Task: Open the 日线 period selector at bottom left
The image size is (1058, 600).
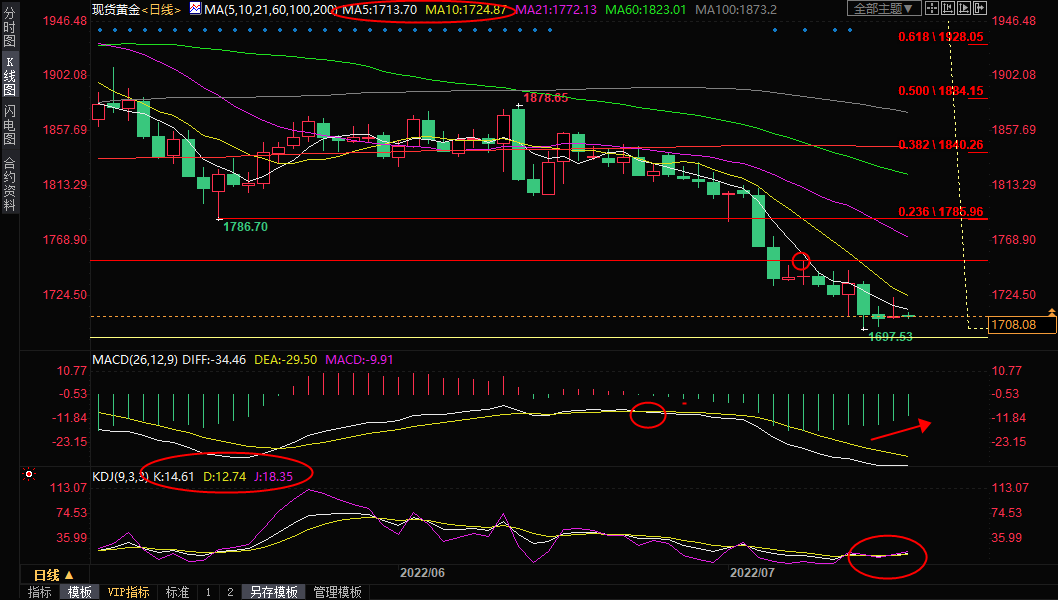Action: point(46,576)
